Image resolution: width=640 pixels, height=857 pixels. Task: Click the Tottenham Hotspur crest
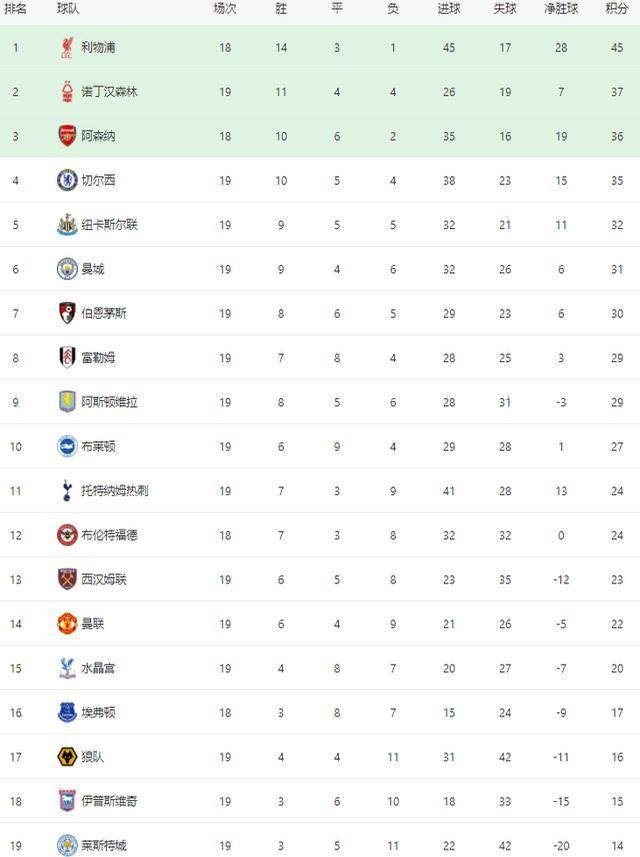tap(67, 490)
